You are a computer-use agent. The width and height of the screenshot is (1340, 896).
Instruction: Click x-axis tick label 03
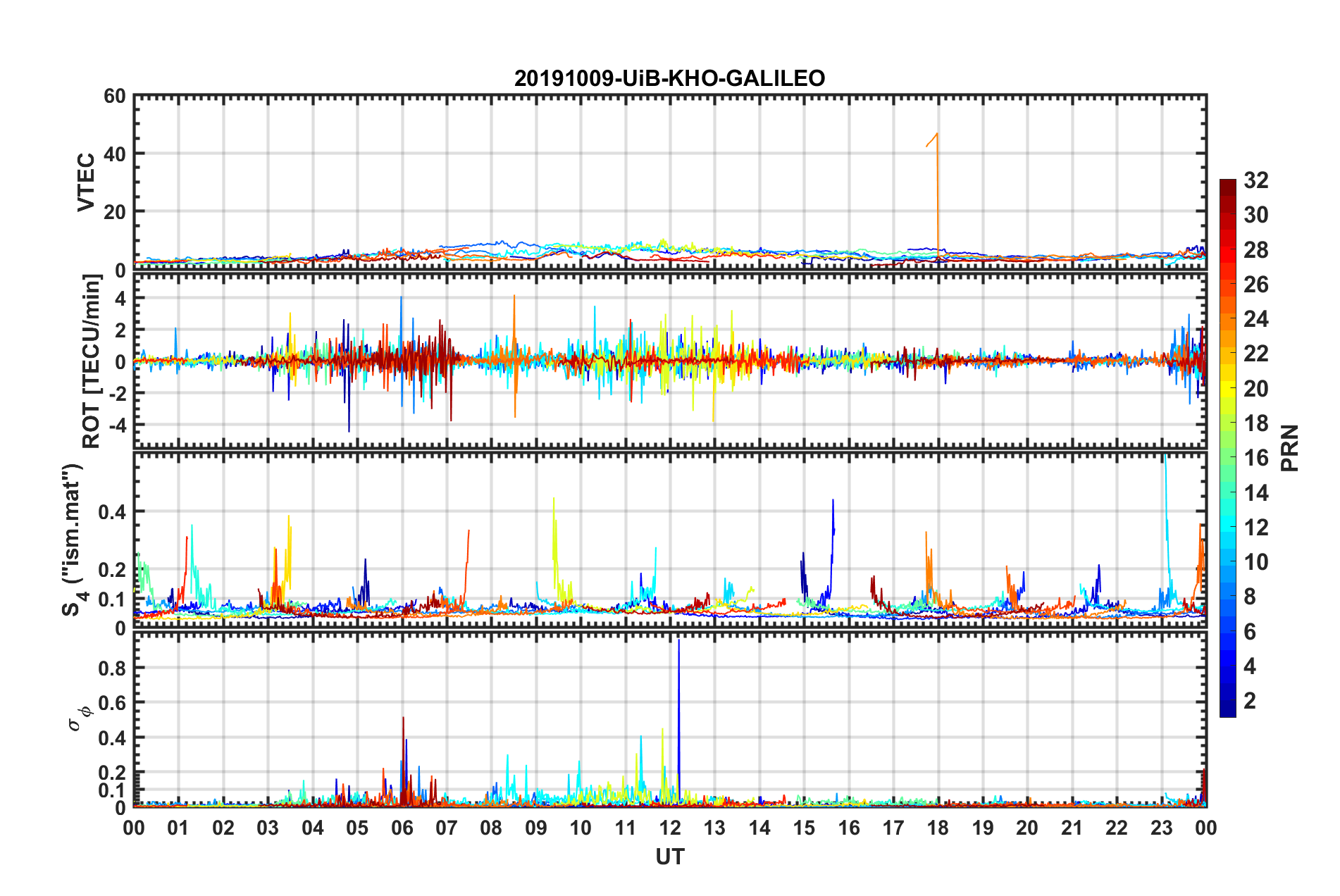pos(268,828)
